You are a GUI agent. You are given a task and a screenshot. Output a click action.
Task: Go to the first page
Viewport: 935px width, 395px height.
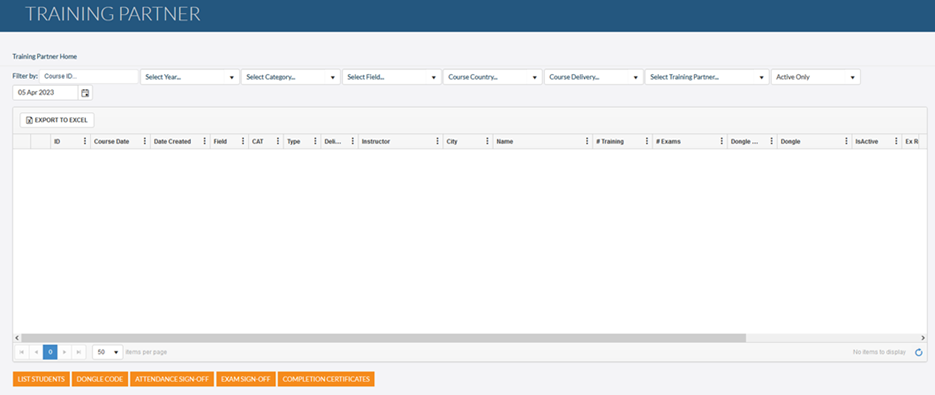22,352
